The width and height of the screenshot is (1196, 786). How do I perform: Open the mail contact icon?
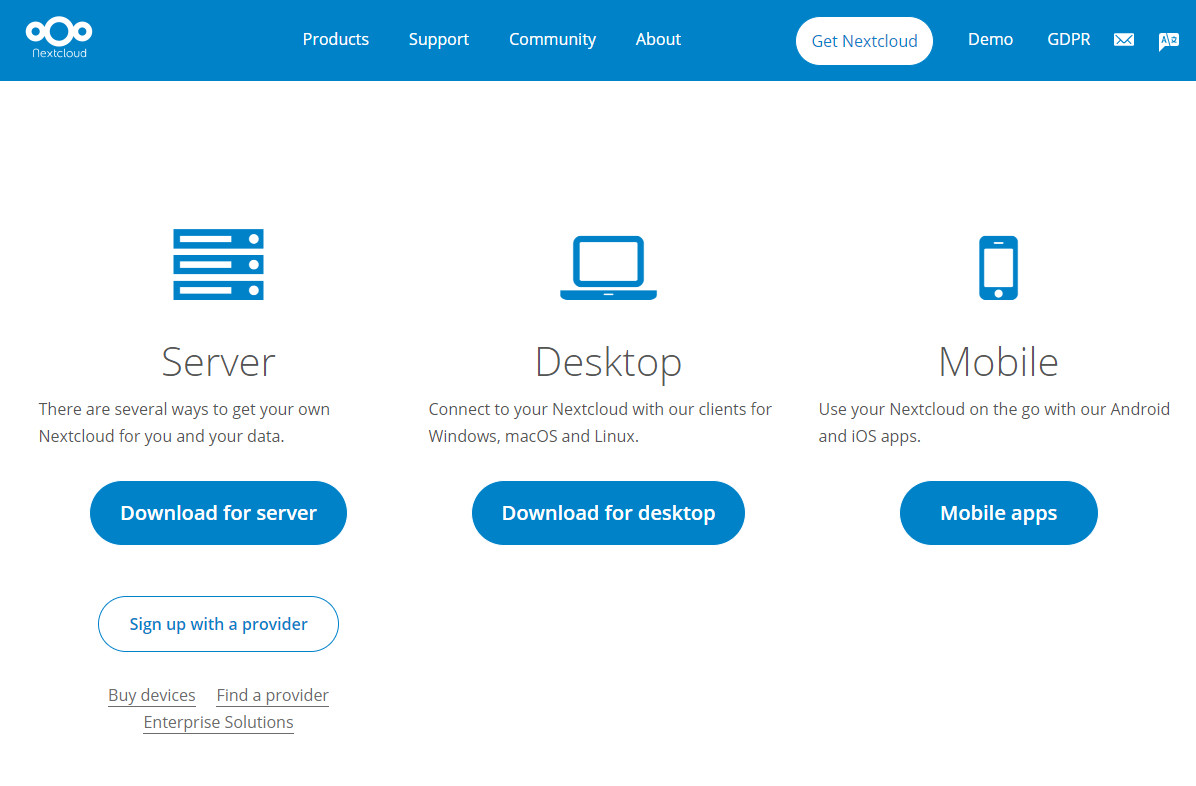(x=1124, y=40)
